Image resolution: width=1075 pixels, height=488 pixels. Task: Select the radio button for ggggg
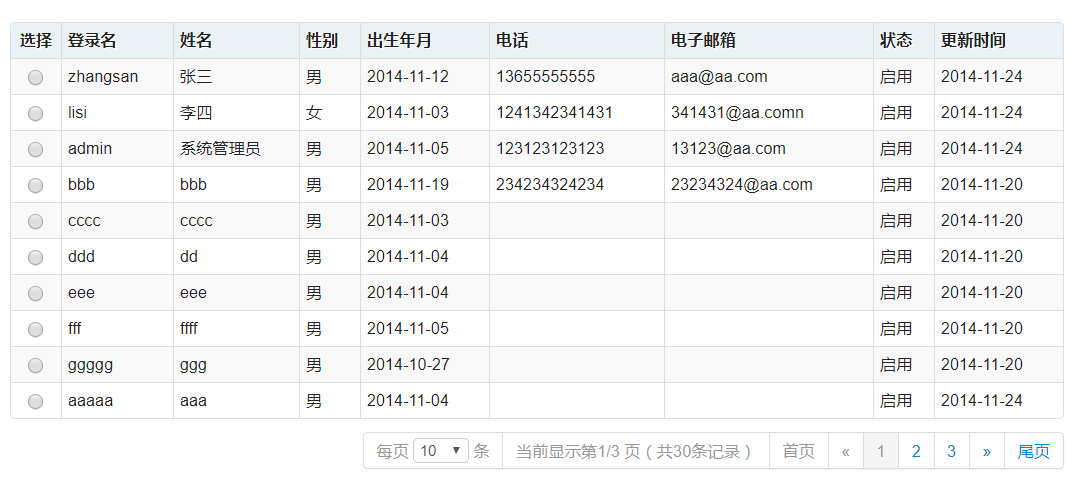36,365
